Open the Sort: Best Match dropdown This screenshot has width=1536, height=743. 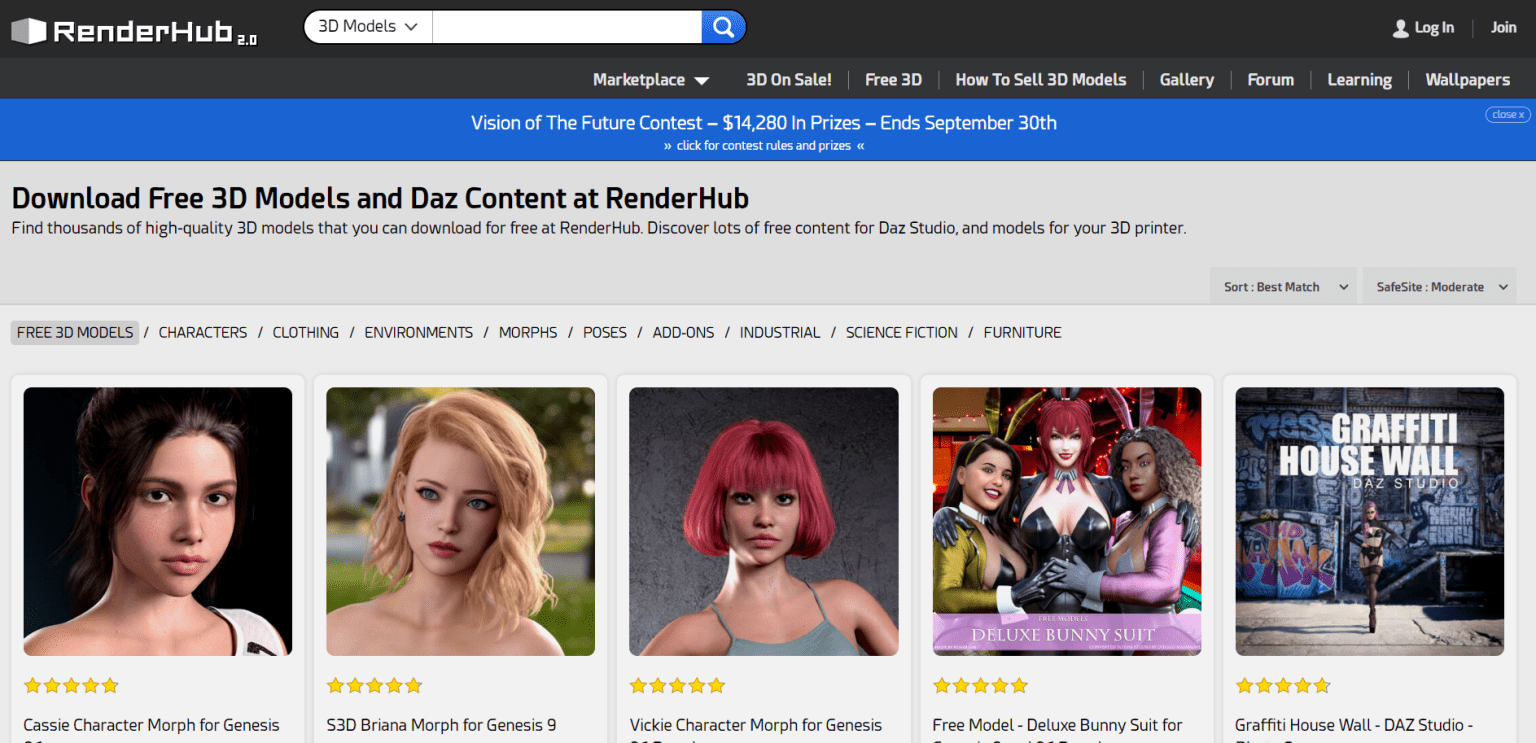point(1283,286)
